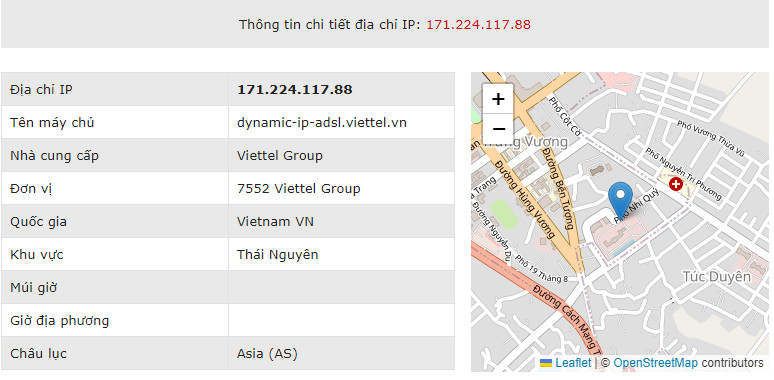
Task: Click the blue location pin marker
Action: 620,200
